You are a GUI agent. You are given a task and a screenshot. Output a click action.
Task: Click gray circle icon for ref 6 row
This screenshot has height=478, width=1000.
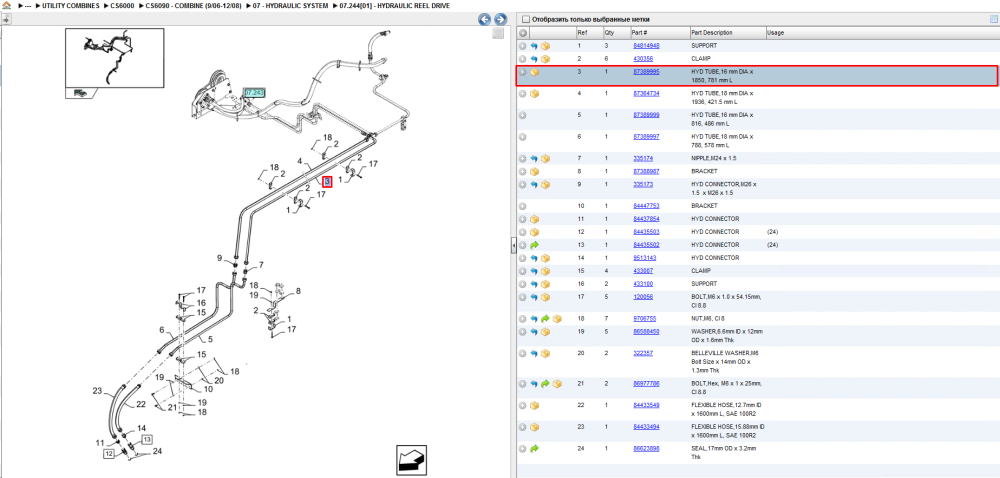[523, 137]
